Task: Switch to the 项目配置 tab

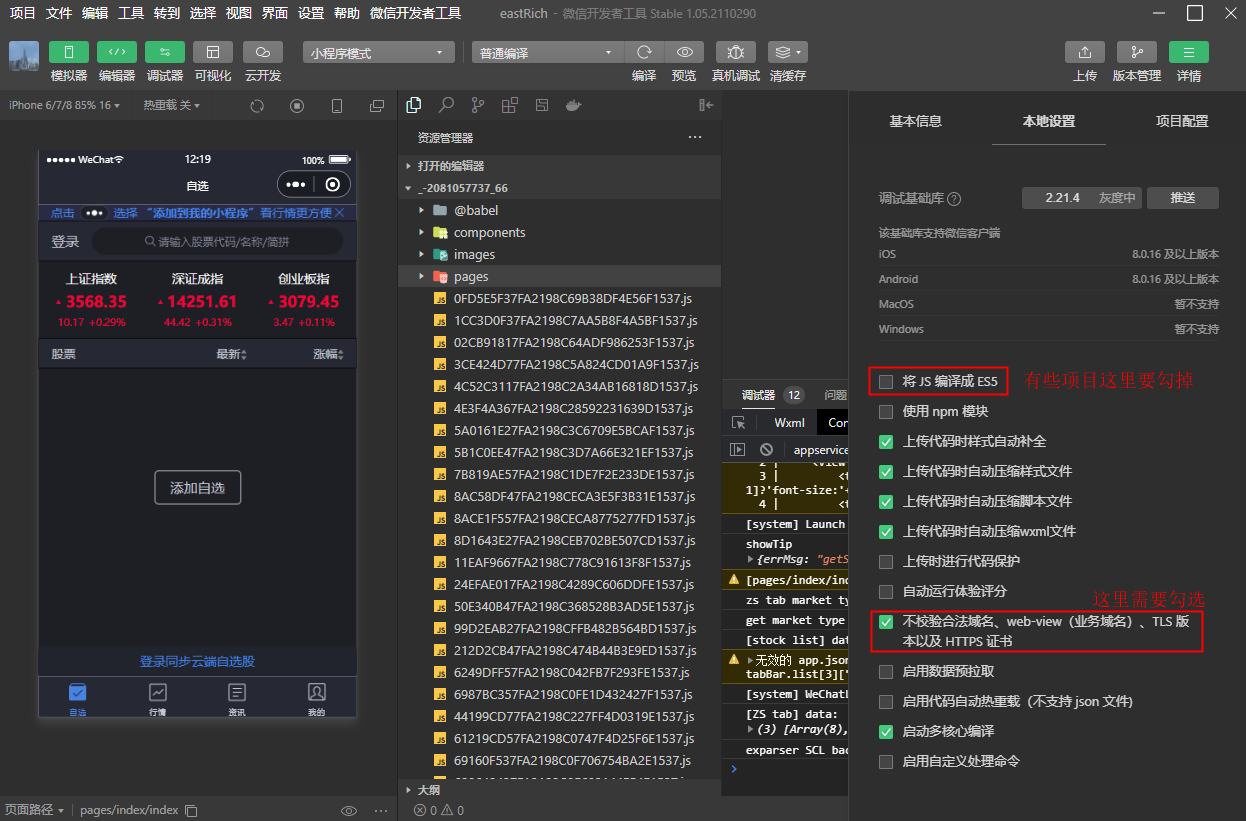Action: [1182, 121]
